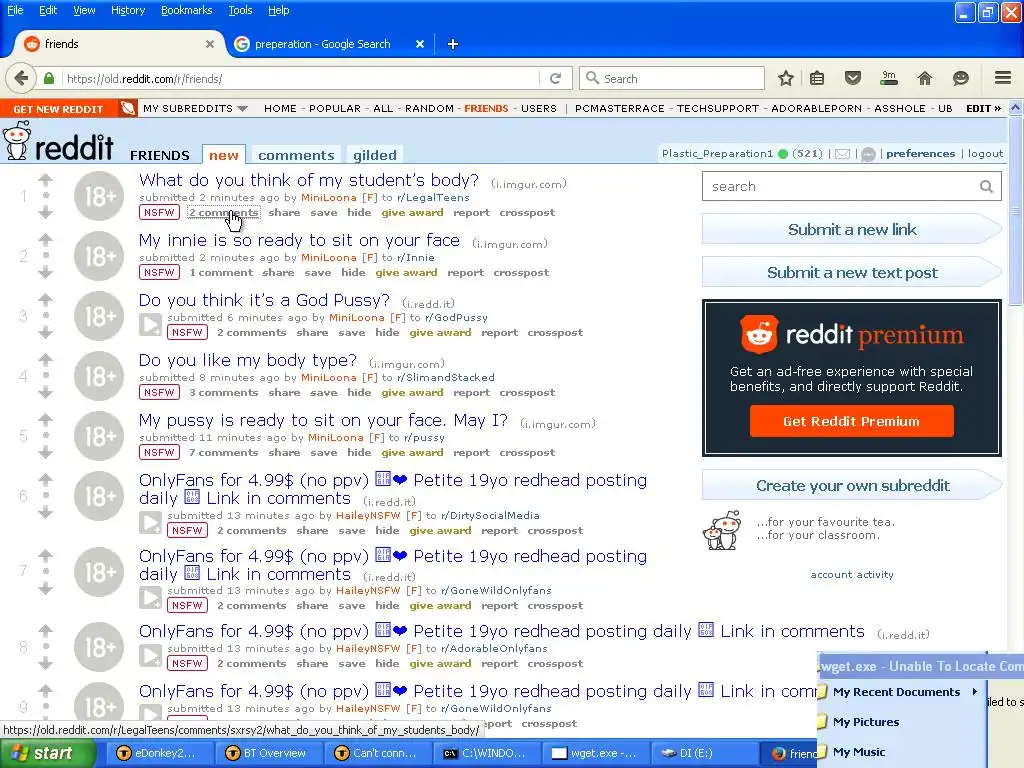Click 'give award' on post 4
This screenshot has width=1024, height=768.
[412, 392]
